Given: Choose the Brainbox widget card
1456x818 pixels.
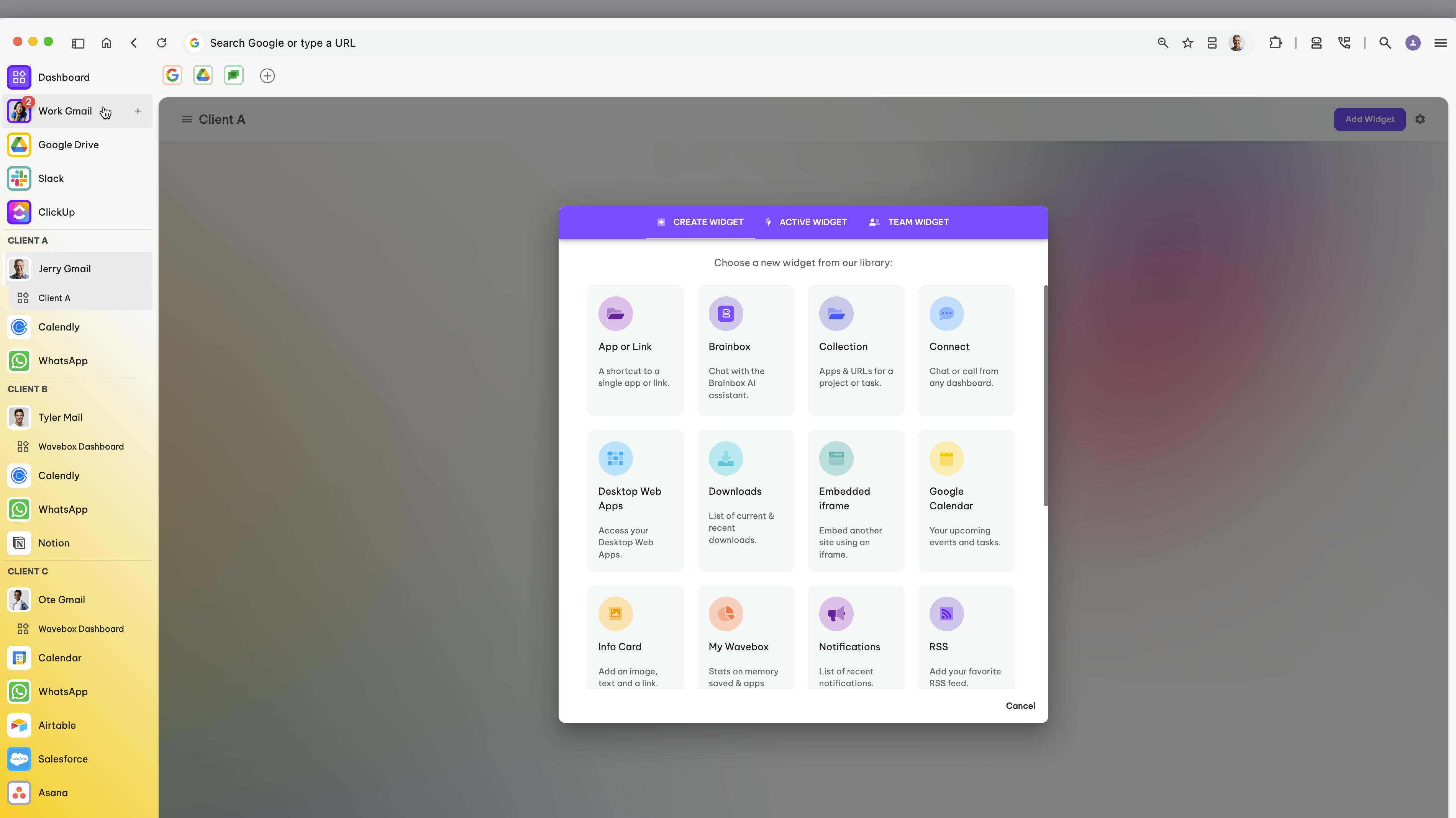Looking at the screenshot, I should [x=746, y=350].
